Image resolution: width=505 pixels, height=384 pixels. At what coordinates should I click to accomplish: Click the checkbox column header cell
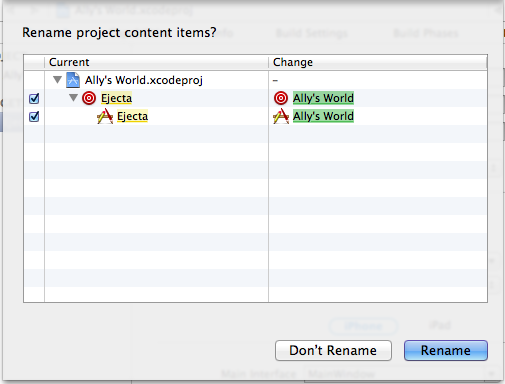tap(34, 62)
